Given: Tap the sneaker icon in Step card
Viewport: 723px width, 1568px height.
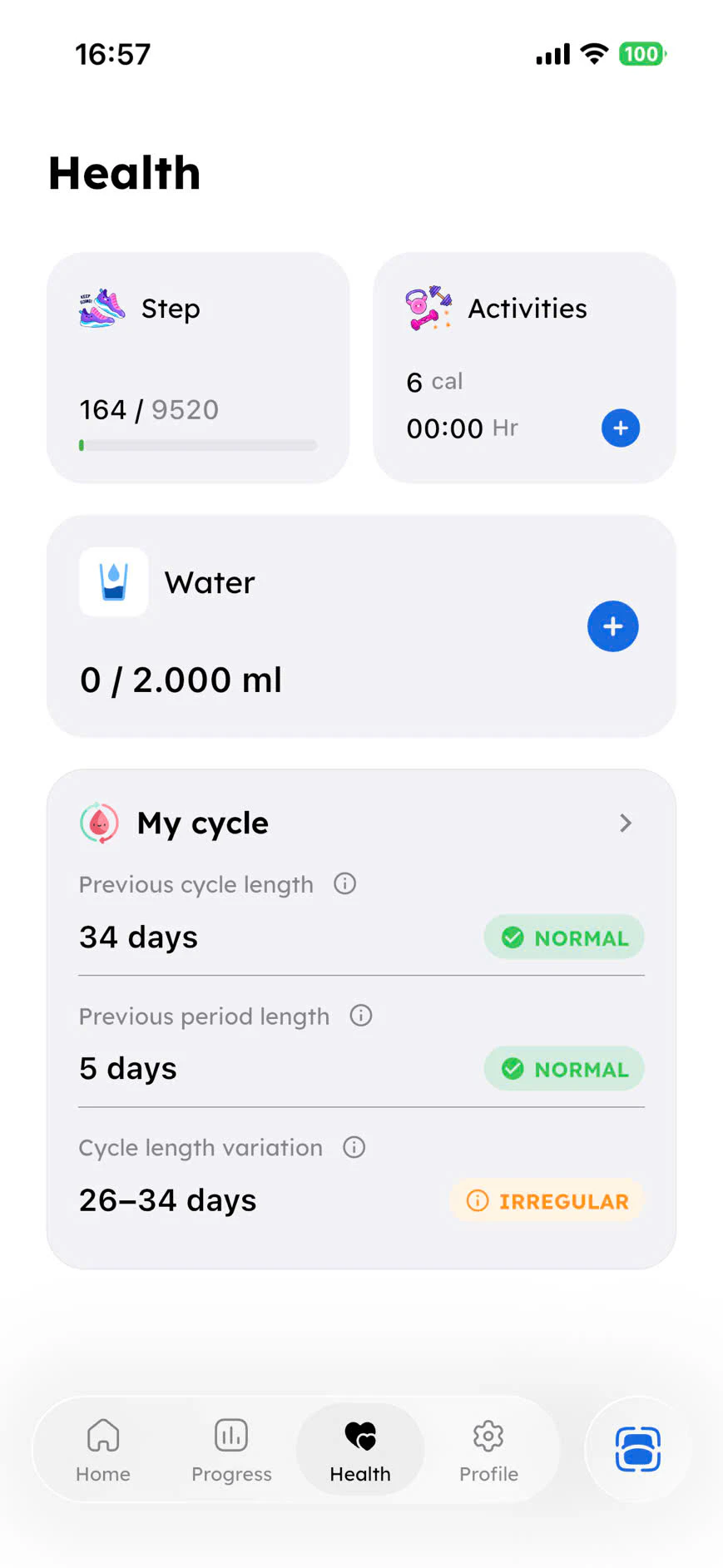Looking at the screenshot, I should (102, 309).
